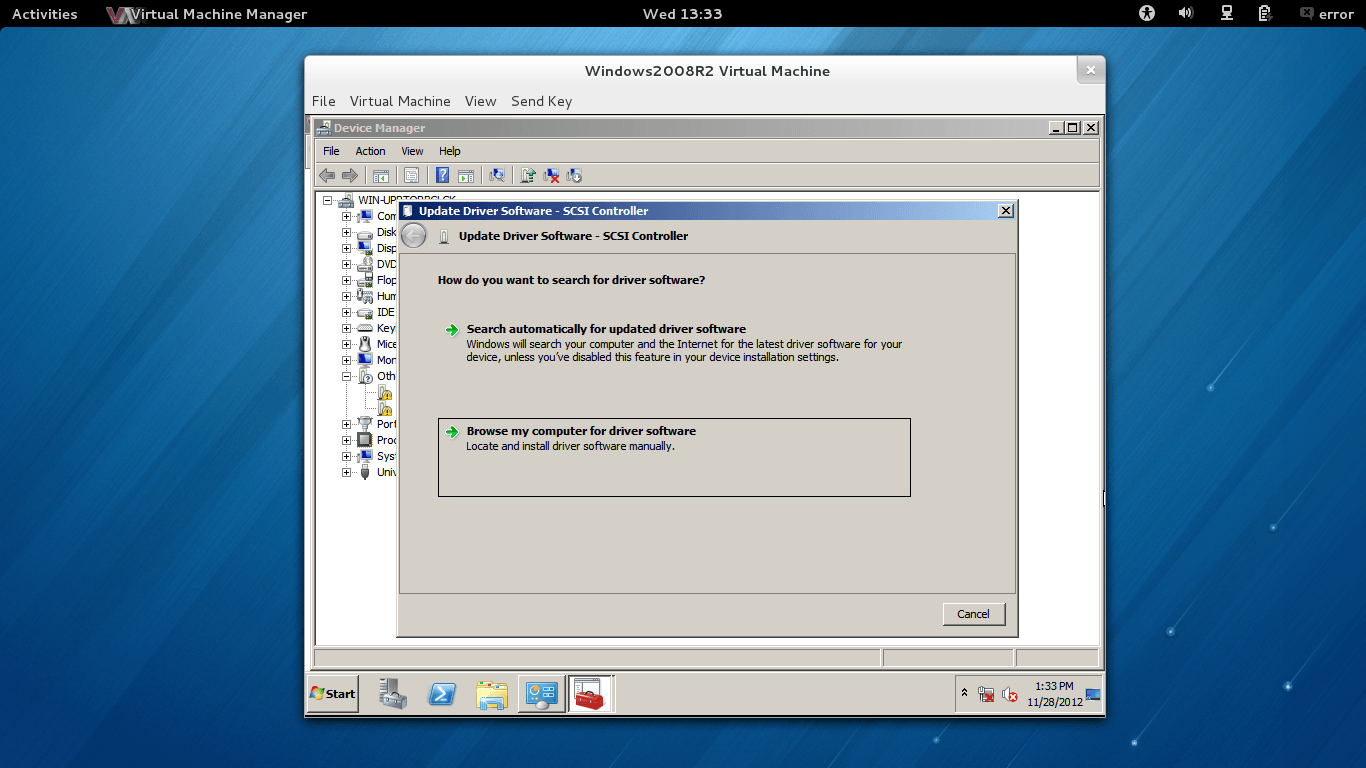Click the Disable device icon with down arrow

coord(574,176)
